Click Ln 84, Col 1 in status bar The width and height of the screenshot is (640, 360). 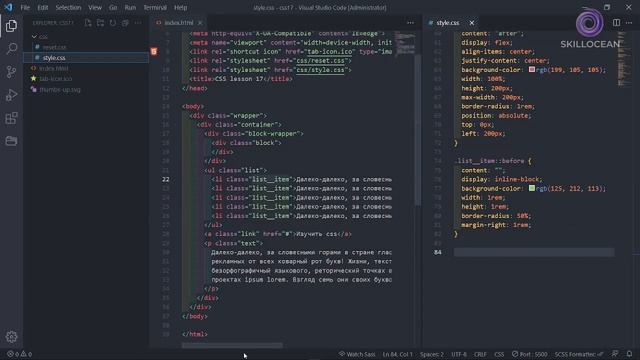click(398, 354)
